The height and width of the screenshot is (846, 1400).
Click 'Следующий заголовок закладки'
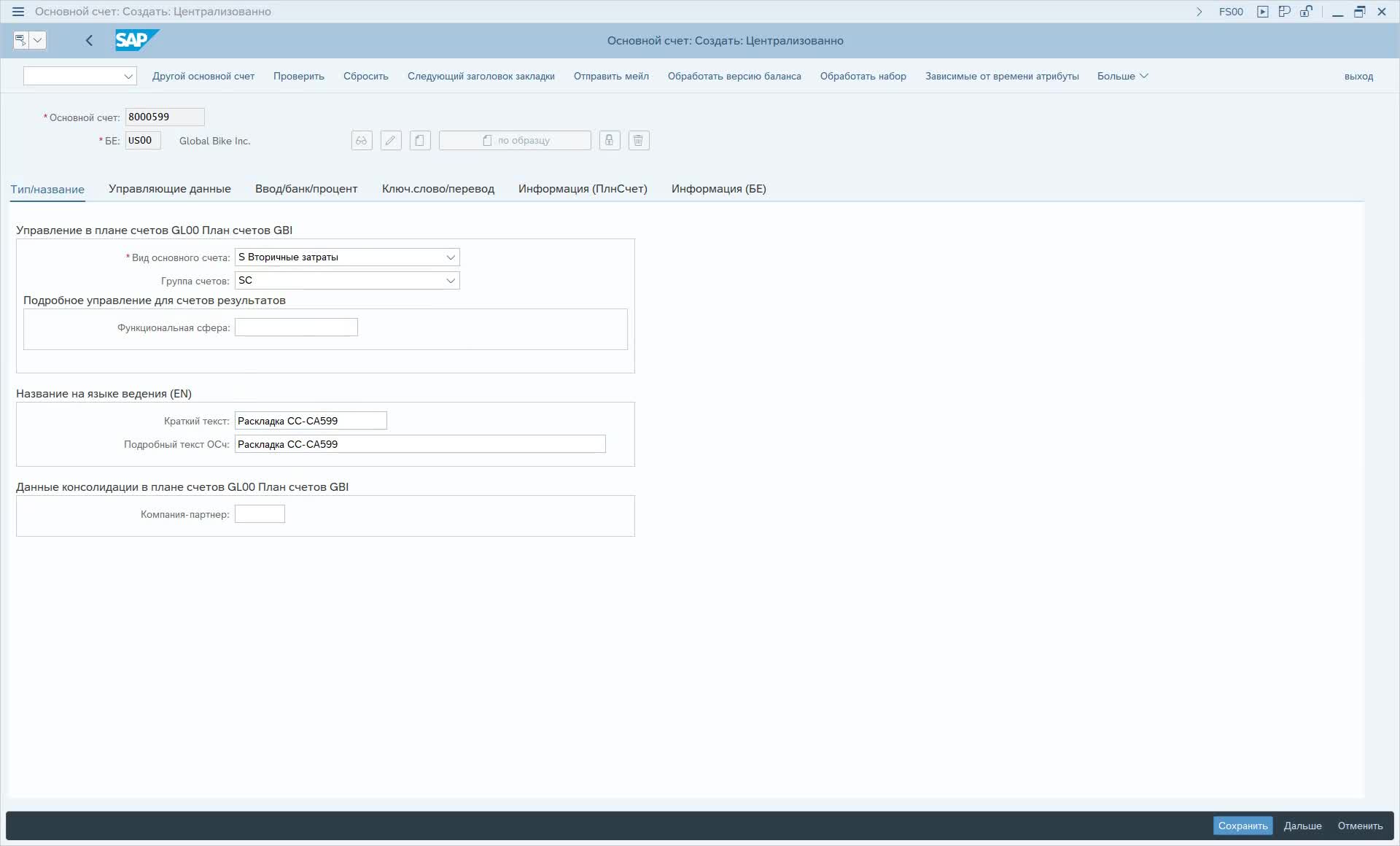click(481, 76)
